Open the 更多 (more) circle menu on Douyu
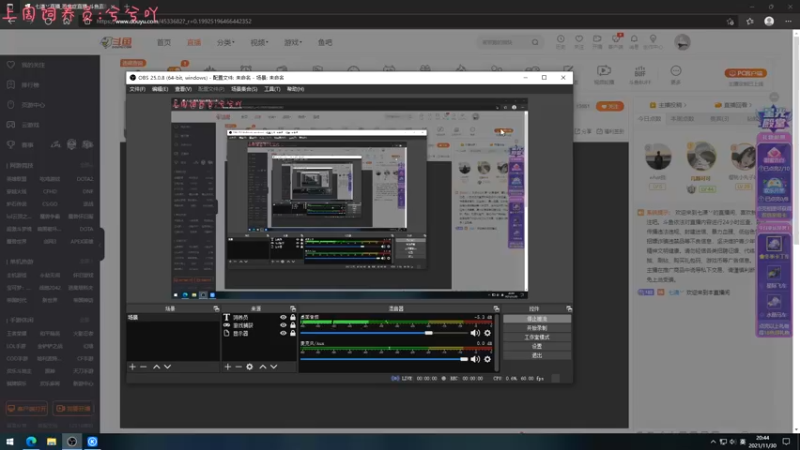The height and width of the screenshot is (450, 800). click(x=676, y=74)
